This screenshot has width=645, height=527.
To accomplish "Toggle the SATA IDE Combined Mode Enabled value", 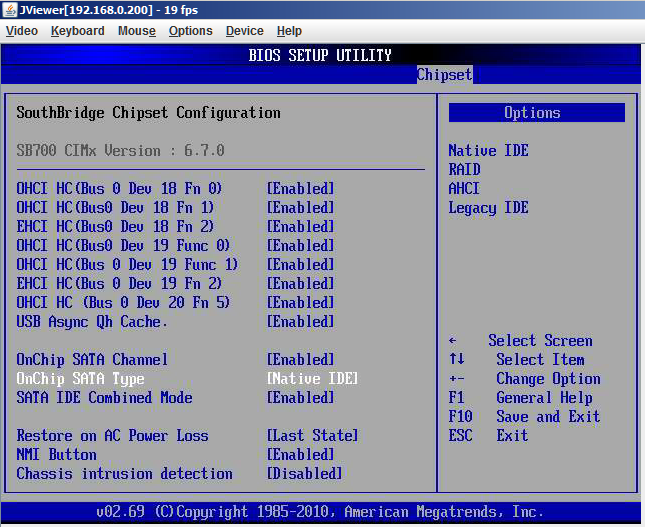I will tap(300, 398).
